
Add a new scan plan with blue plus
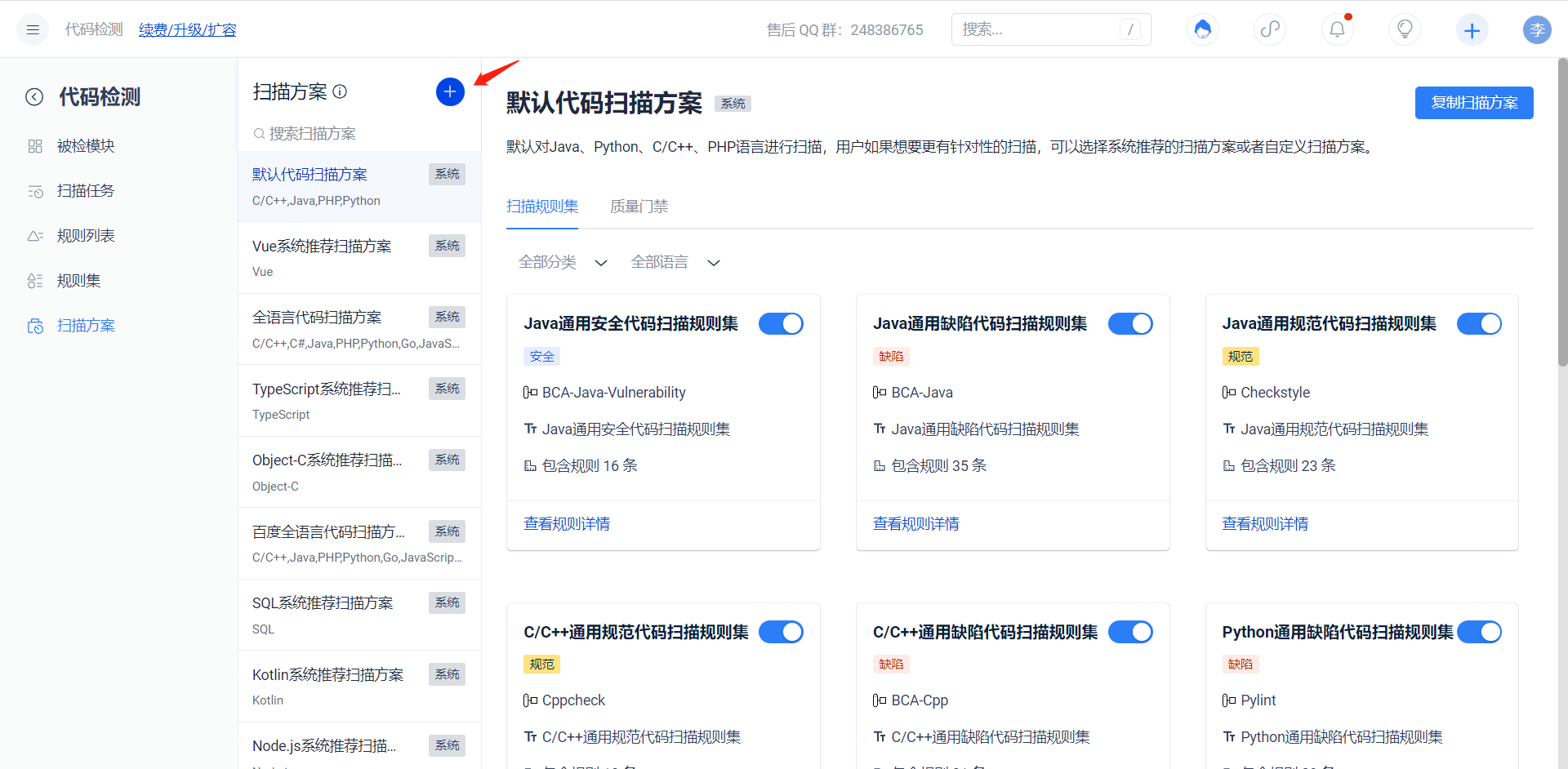(x=450, y=91)
